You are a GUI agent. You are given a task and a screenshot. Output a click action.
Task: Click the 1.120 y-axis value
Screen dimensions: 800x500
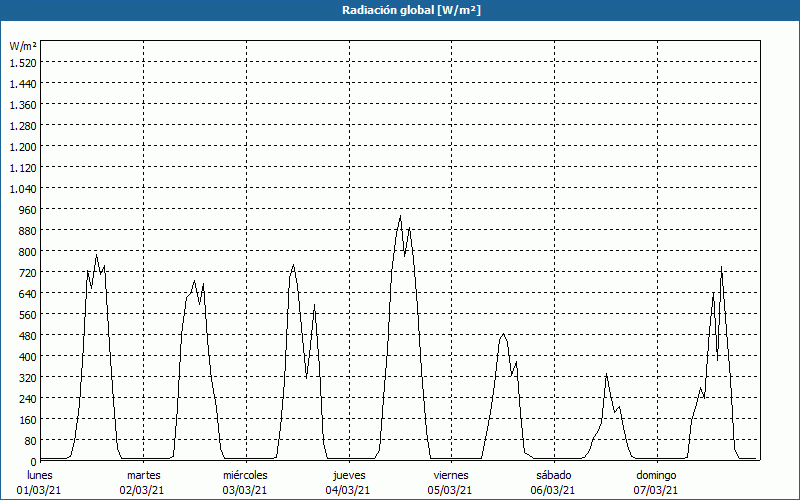23,168
